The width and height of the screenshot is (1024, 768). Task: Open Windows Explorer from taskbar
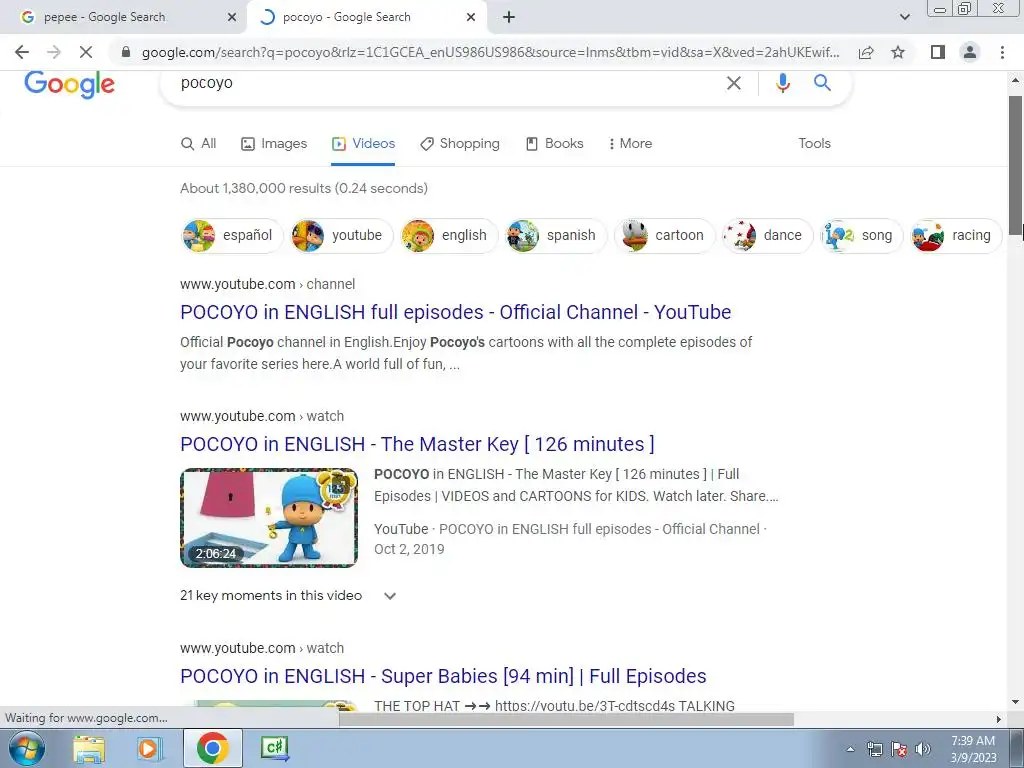[89, 748]
